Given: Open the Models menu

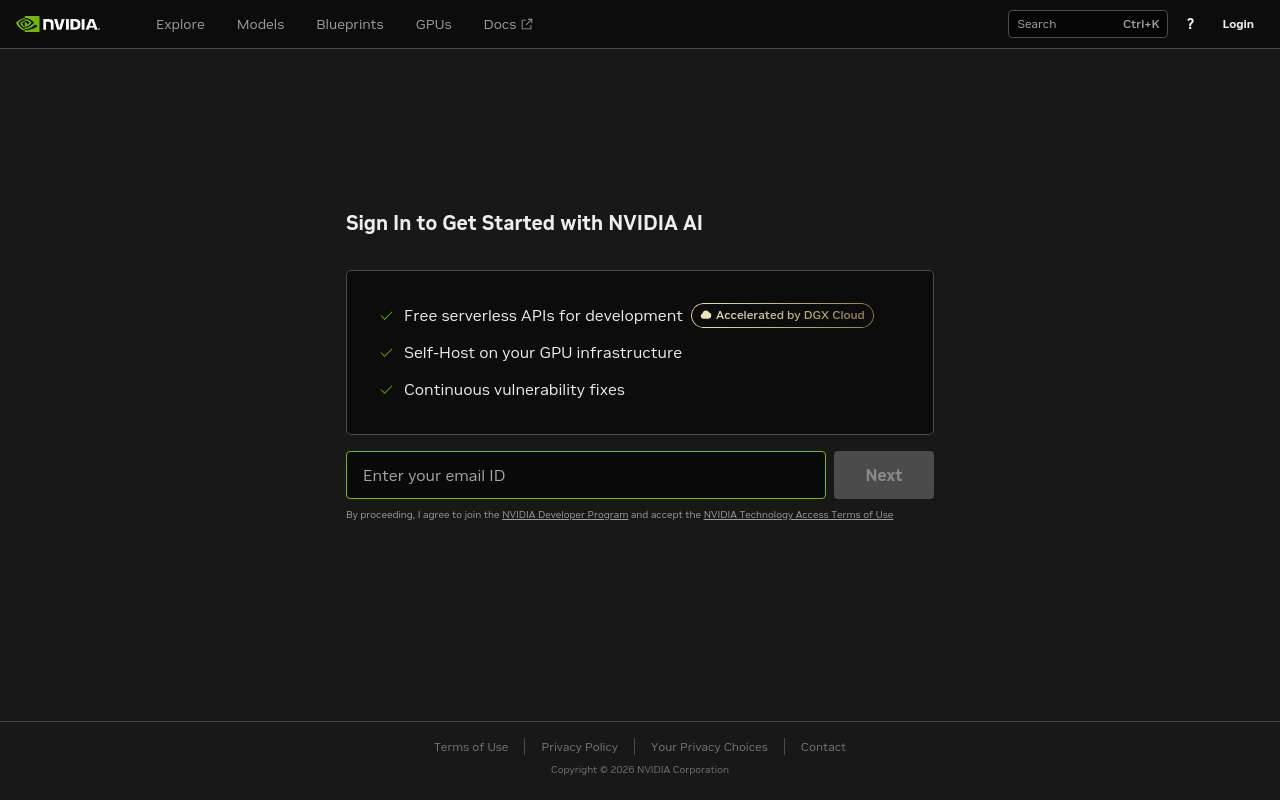Looking at the screenshot, I should (260, 23).
